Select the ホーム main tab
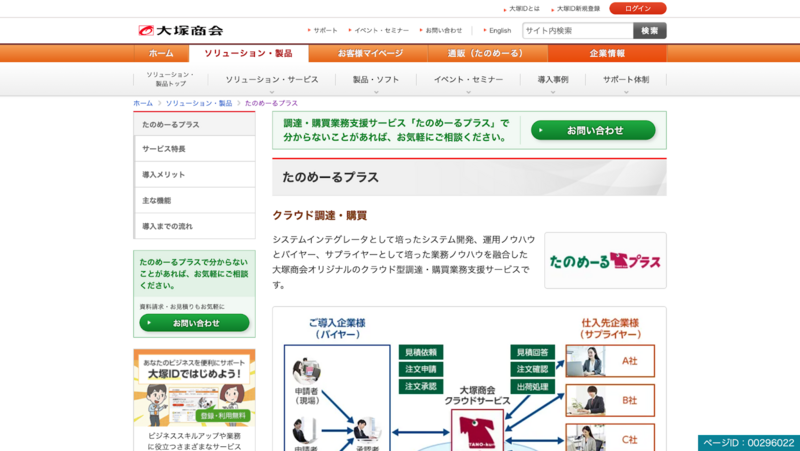 pos(161,54)
